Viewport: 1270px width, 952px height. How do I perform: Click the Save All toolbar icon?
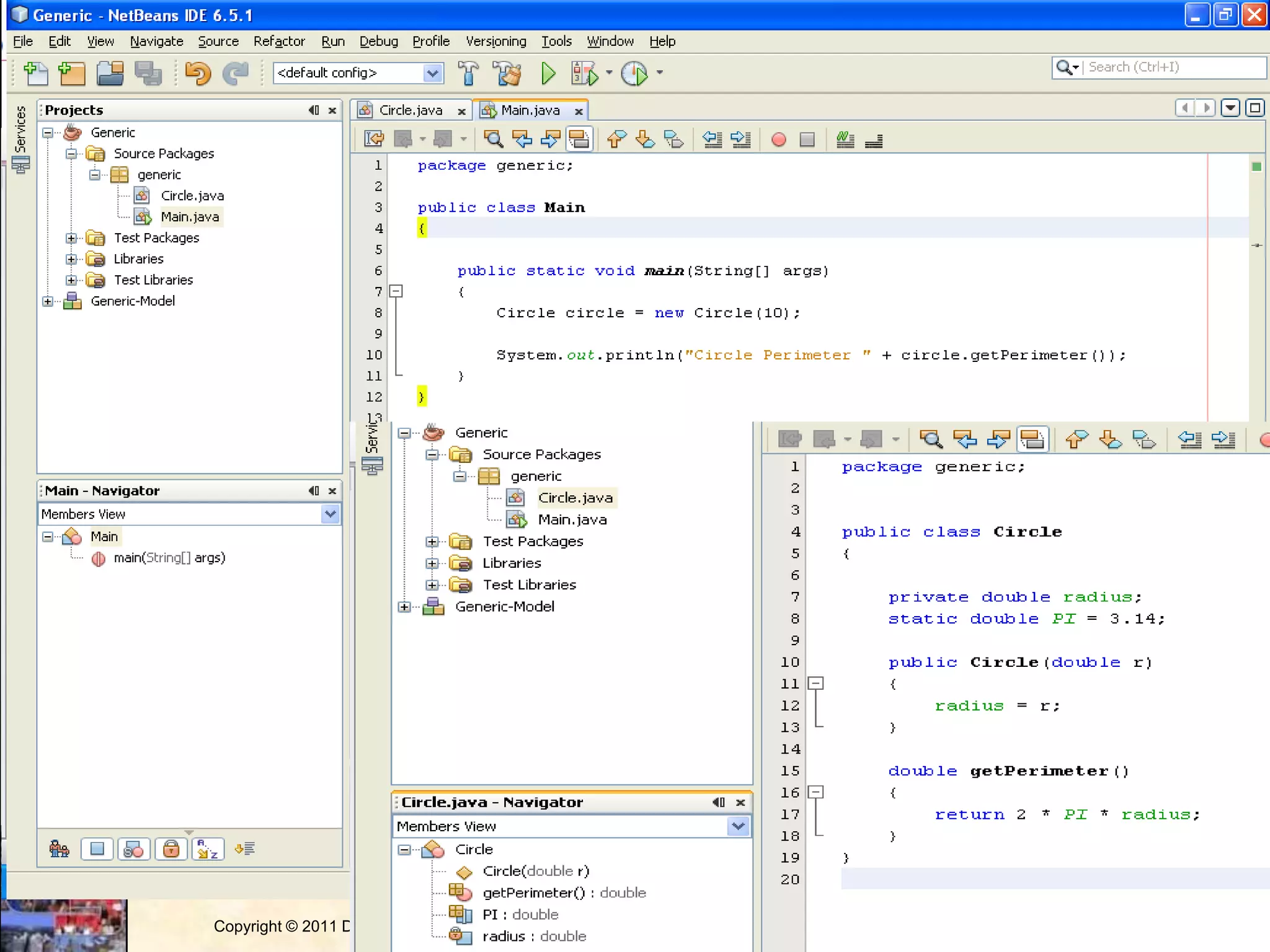point(148,73)
